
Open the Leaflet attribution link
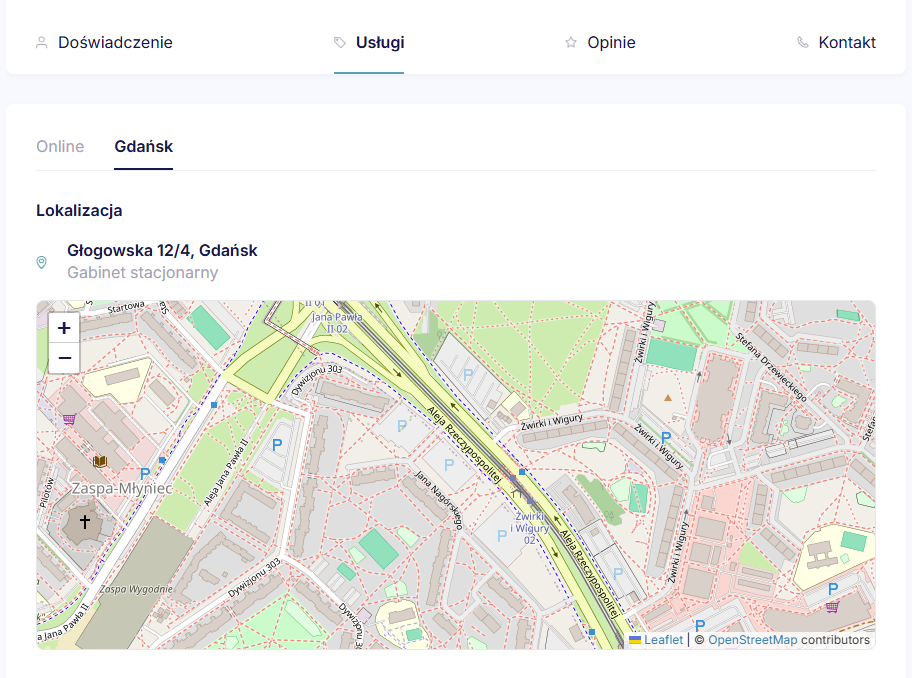663,640
